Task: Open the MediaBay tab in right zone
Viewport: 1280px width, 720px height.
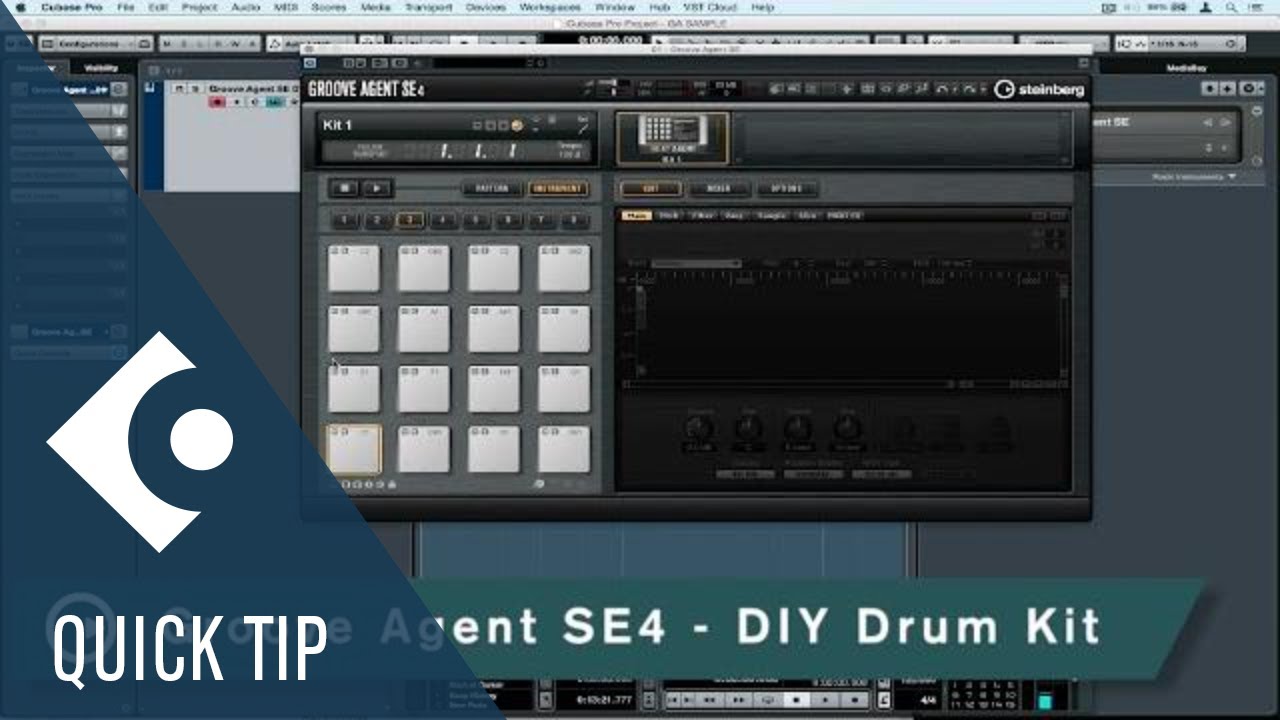Action: pos(1187,68)
